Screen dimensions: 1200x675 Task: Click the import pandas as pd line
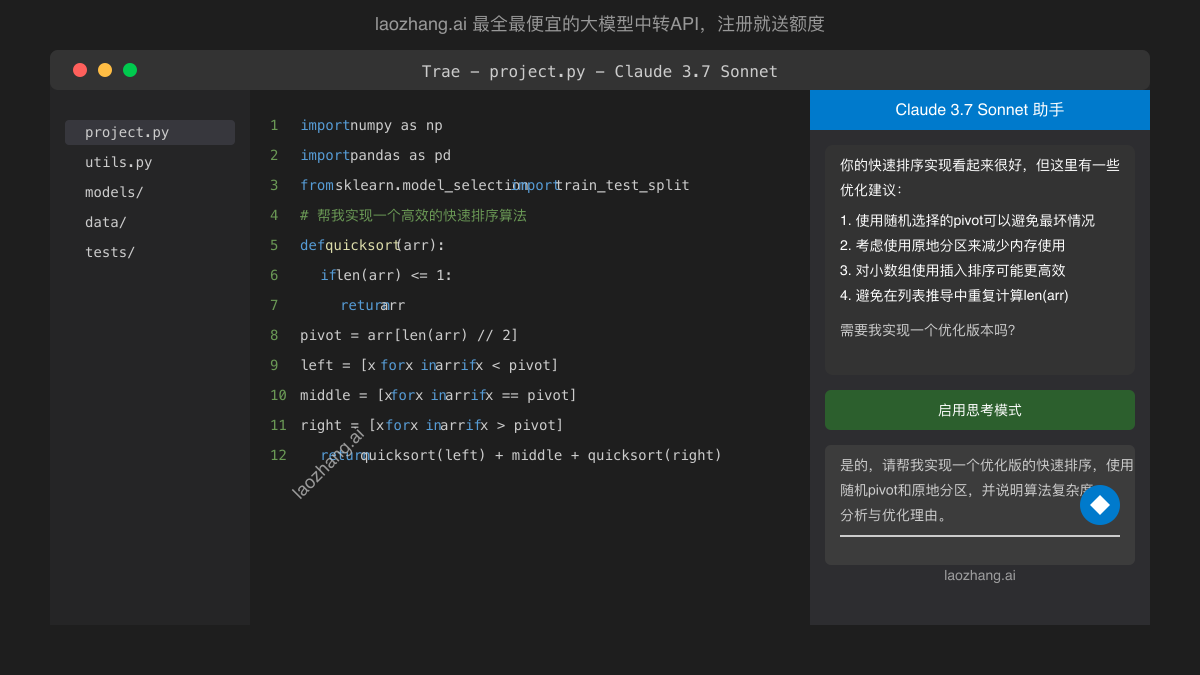[375, 155]
